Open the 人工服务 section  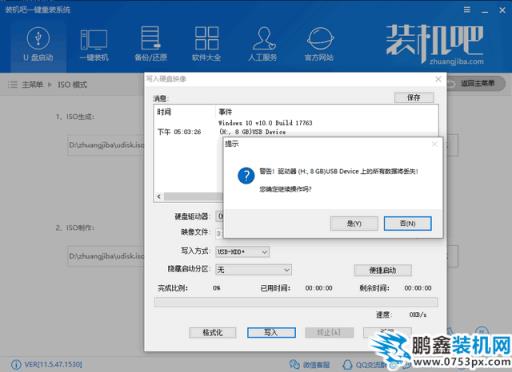click(263, 44)
